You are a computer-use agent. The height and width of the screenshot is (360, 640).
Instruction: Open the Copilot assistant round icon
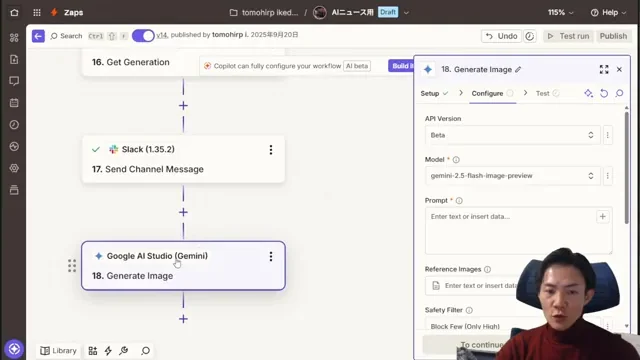14,349
